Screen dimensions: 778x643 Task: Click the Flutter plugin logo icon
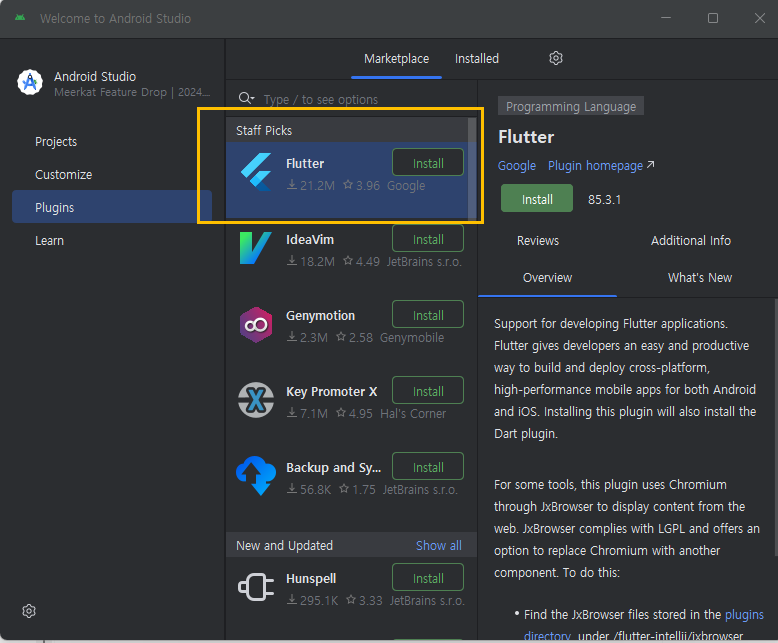[x=256, y=172]
